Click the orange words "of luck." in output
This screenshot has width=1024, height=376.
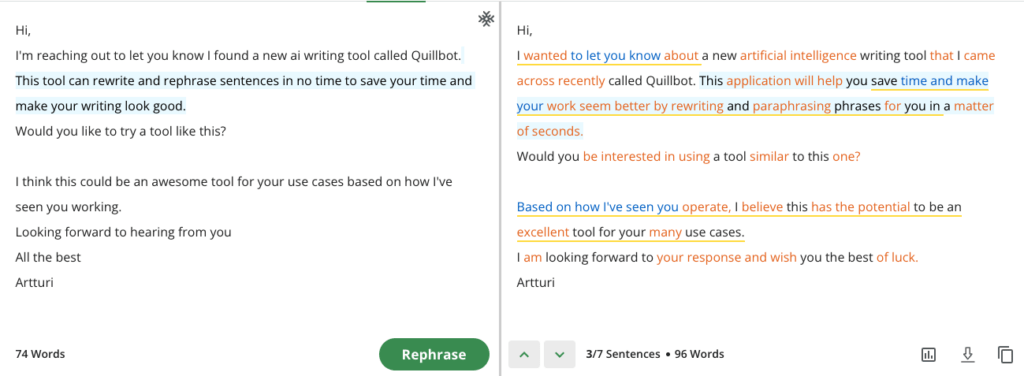[x=897, y=258]
